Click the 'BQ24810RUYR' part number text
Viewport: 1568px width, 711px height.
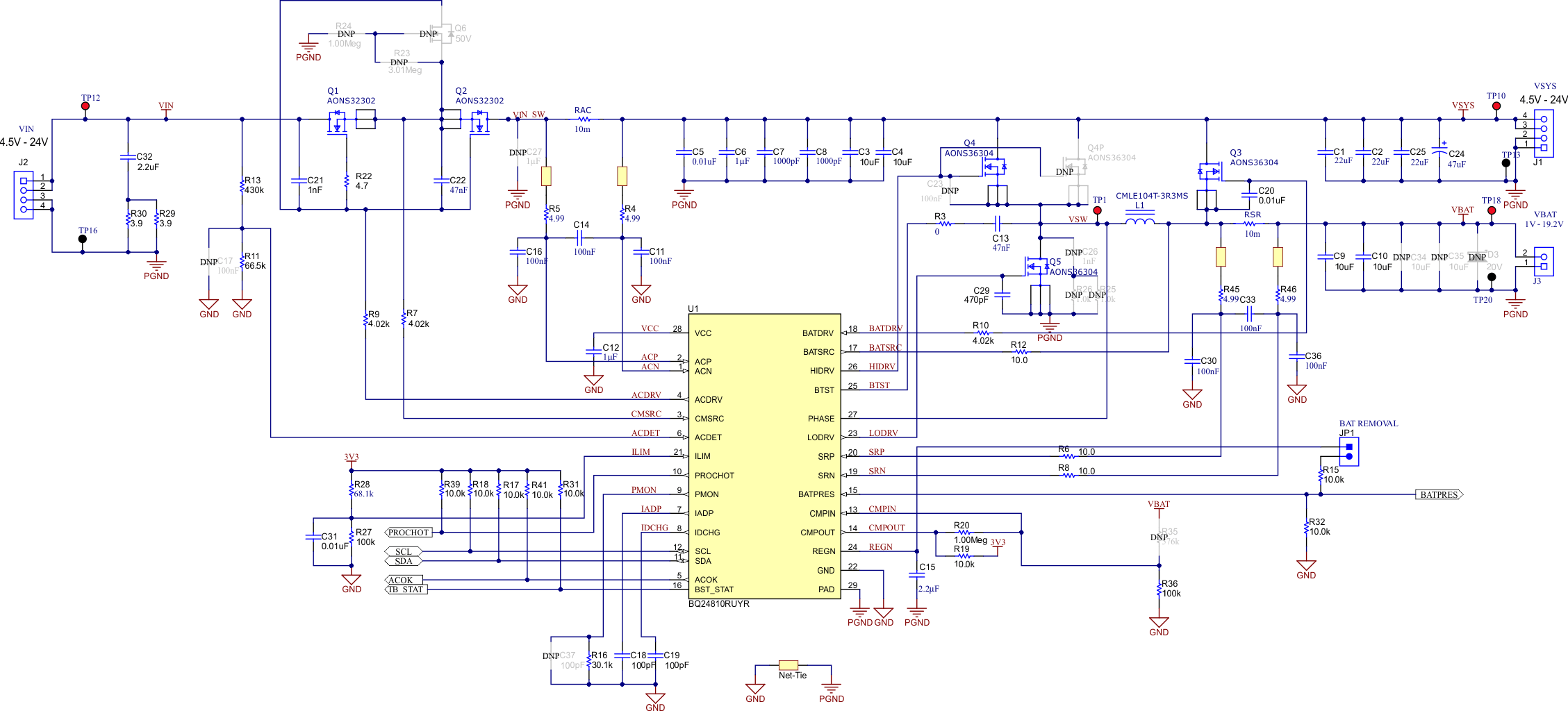(719, 604)
